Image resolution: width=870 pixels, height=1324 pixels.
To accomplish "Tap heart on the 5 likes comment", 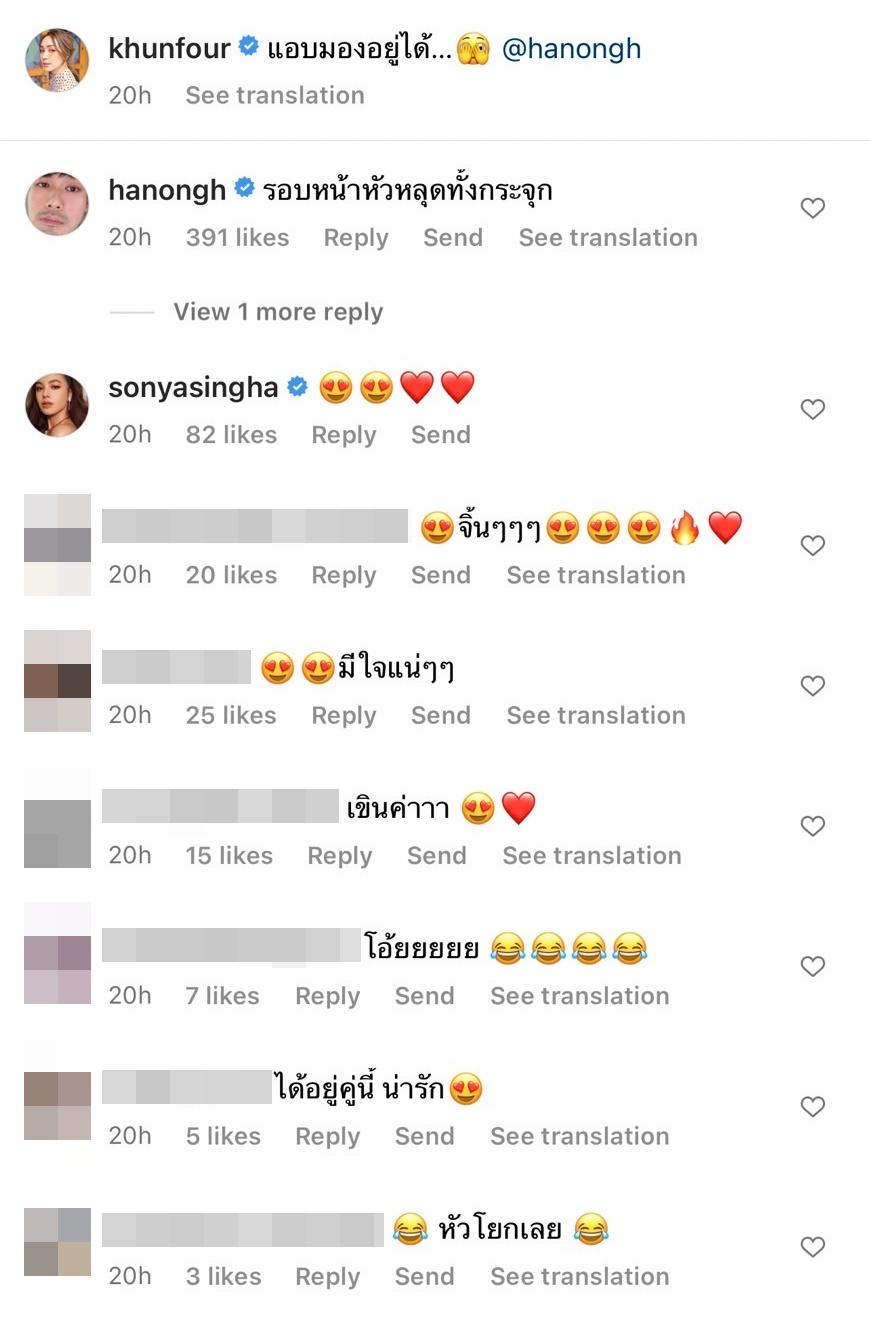I will tap(813, 1107).
